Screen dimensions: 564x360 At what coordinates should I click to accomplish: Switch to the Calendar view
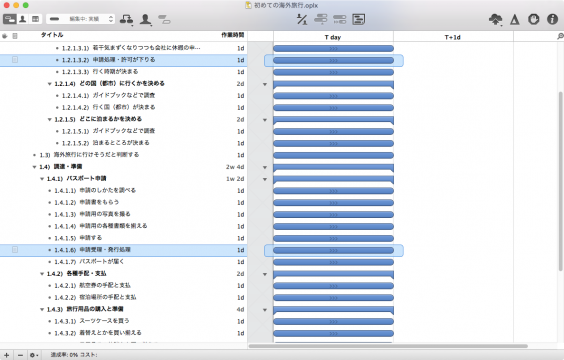tap(35, 19)
